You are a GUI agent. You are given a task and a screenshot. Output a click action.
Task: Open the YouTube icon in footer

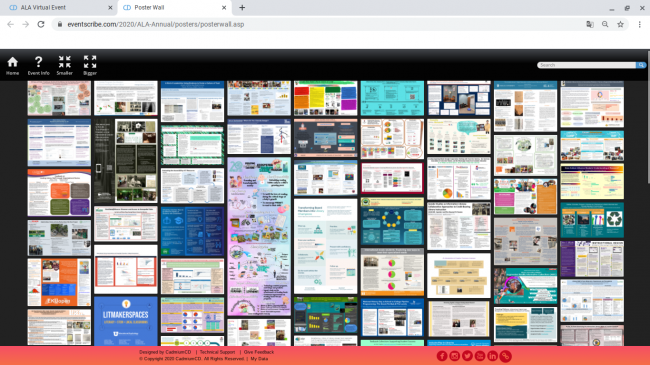click(x=480, y=356)
